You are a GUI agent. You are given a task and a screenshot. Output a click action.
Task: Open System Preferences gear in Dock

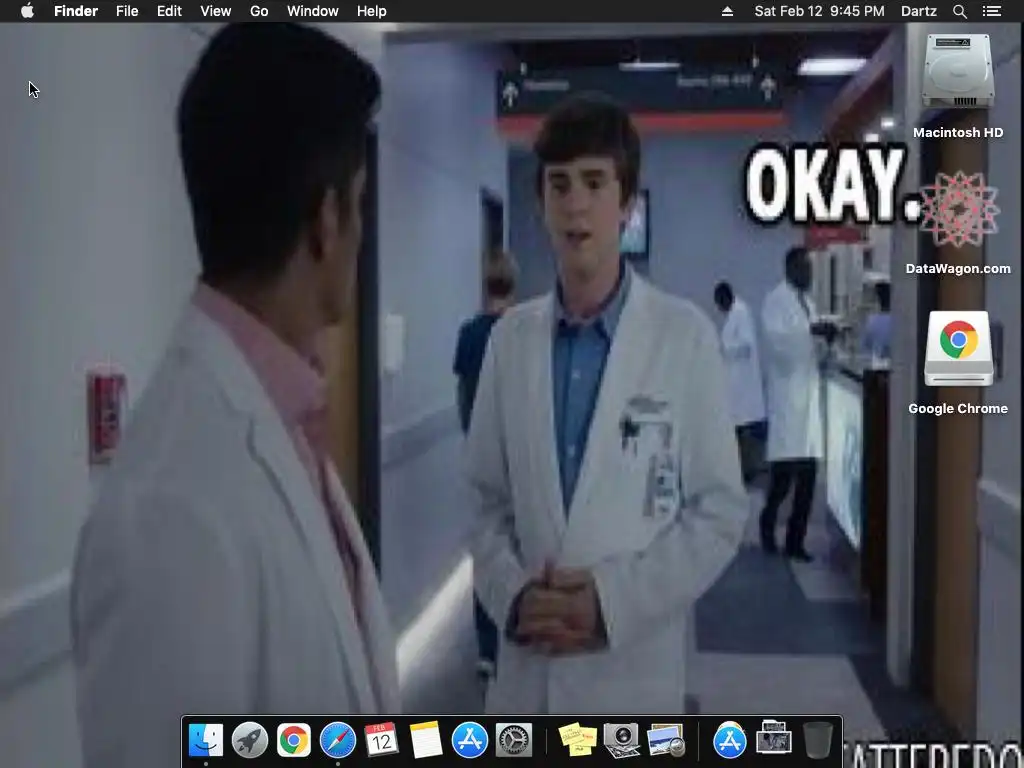pyautogui.click(x=514, y=740)
